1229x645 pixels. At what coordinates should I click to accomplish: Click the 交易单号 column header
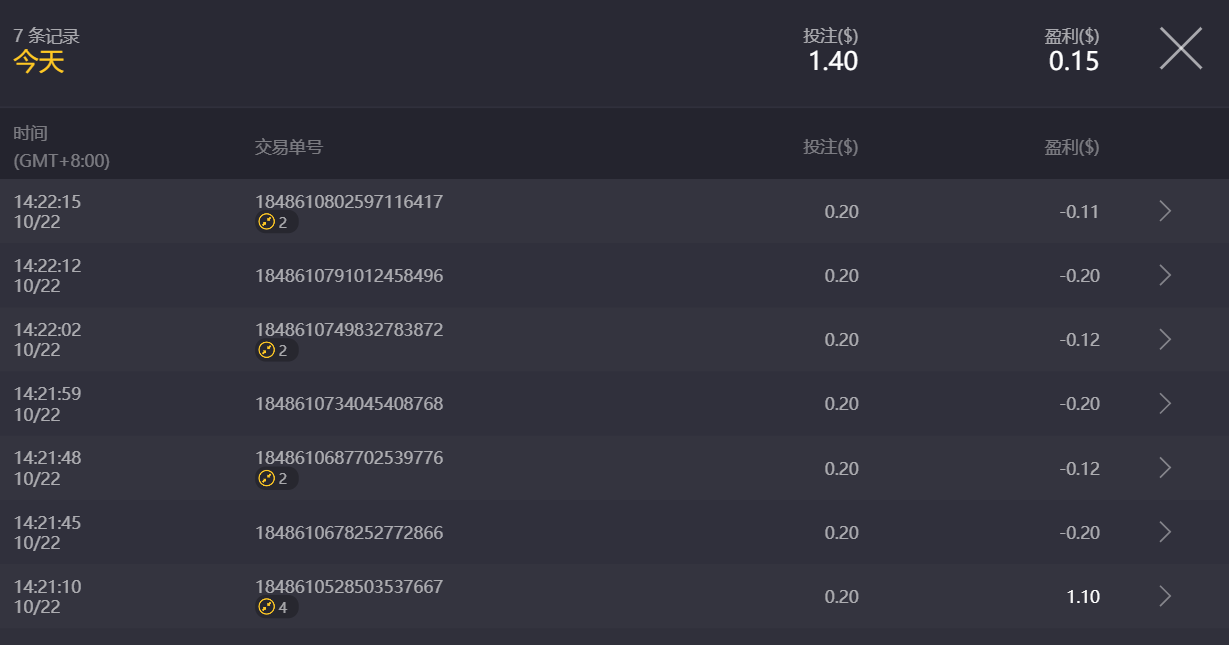pyautogui.click(x=289, y=147)
